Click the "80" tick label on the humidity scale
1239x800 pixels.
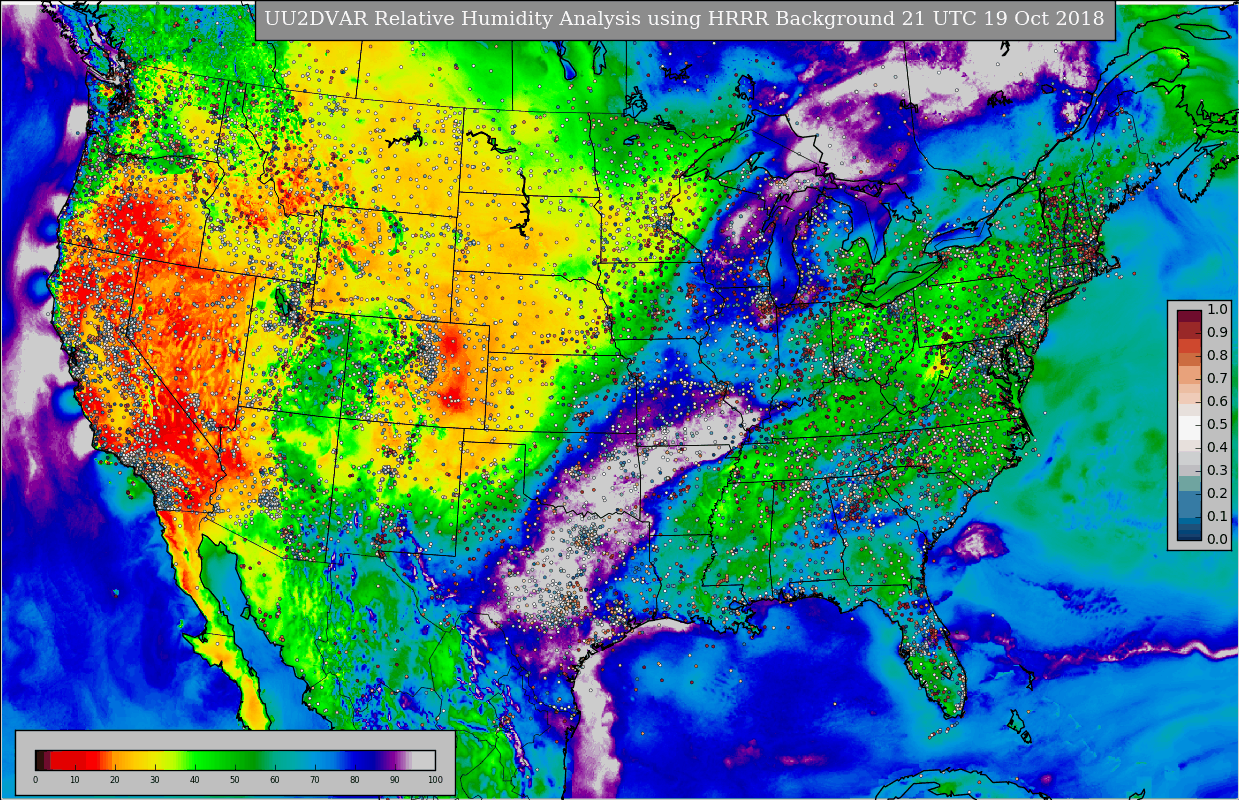tap(355, 780)
